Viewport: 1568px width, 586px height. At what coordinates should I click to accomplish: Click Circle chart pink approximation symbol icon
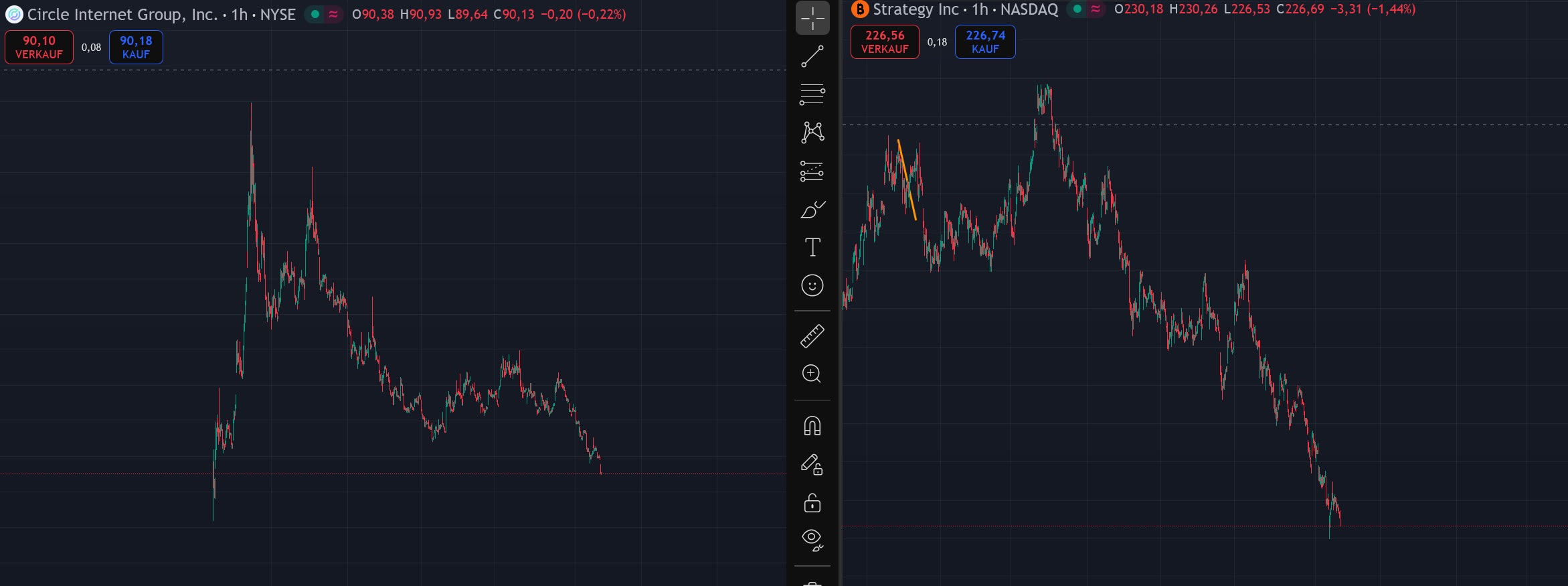[x=333, y=14]
